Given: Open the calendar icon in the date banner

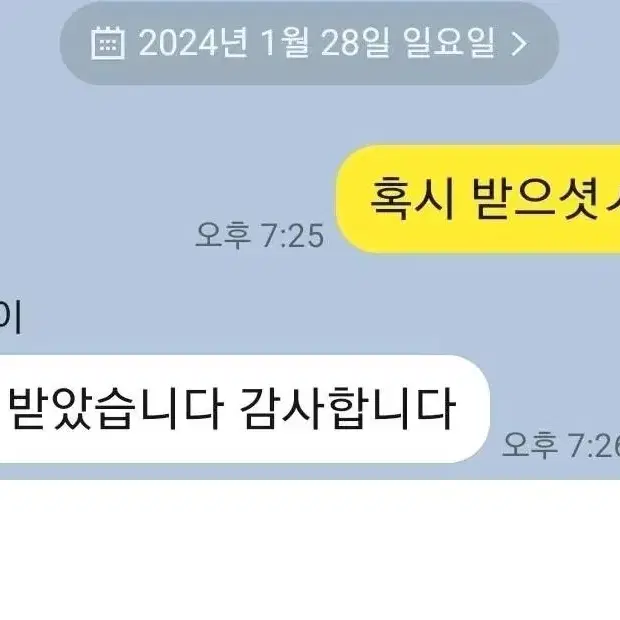Looking at the screenshot, I should (x=108, y=43).
